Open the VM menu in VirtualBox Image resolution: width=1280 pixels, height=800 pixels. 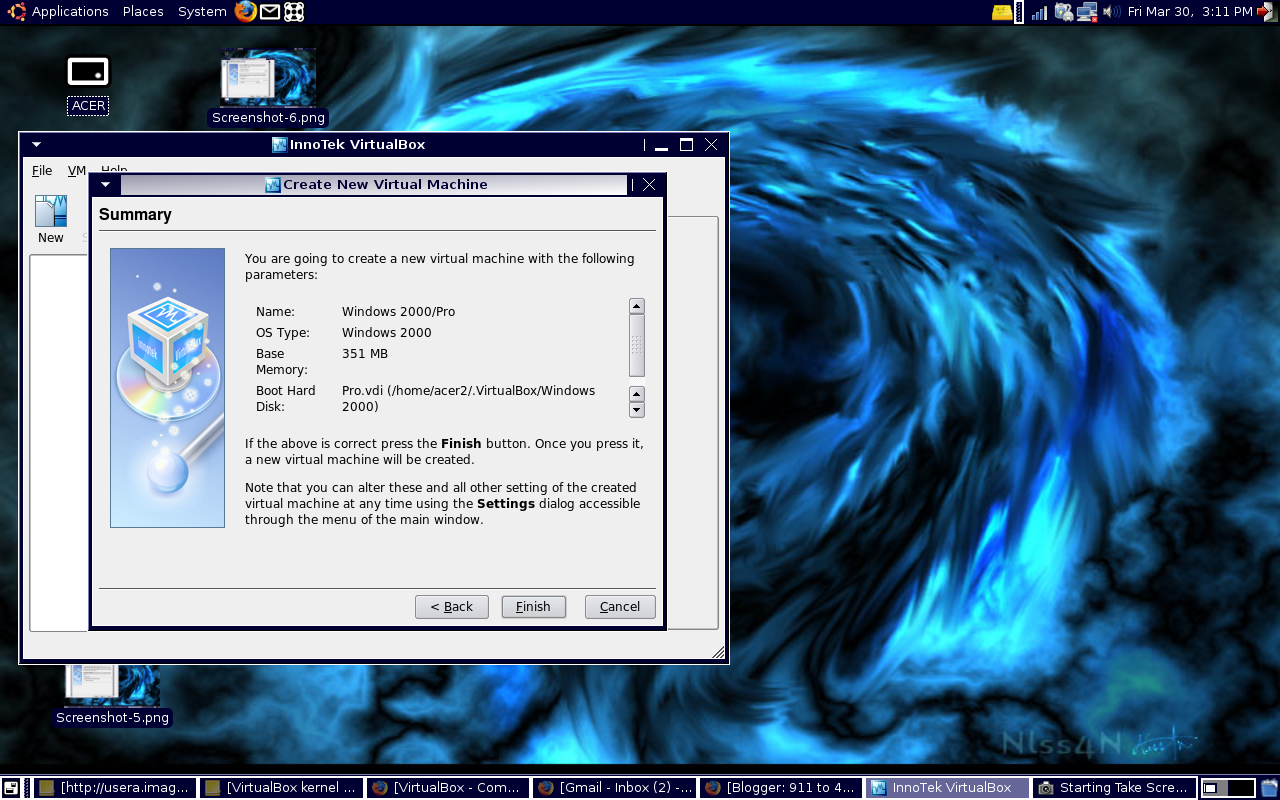77,170
